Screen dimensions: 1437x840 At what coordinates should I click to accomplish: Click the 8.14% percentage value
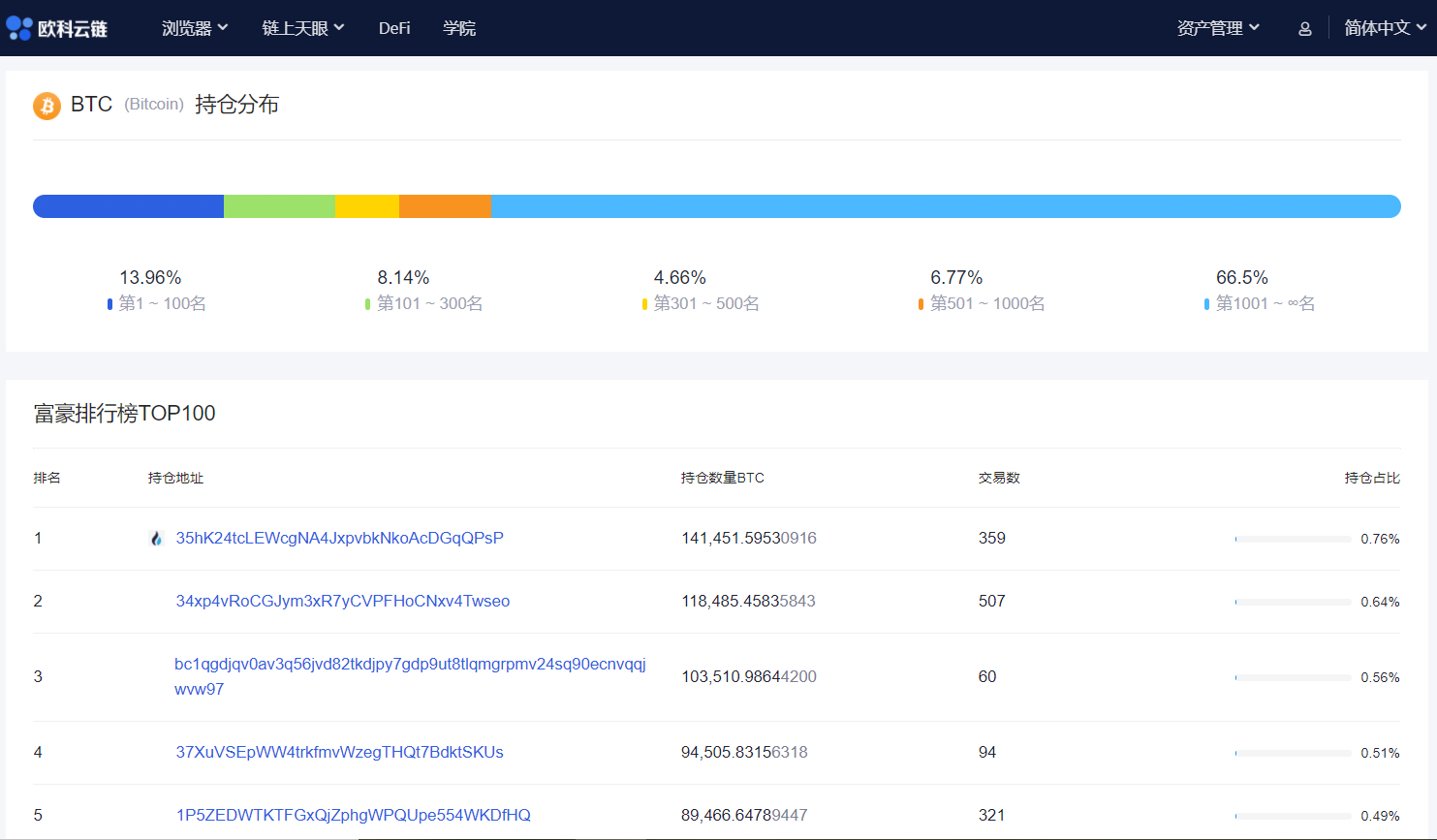tap(403, 278)
